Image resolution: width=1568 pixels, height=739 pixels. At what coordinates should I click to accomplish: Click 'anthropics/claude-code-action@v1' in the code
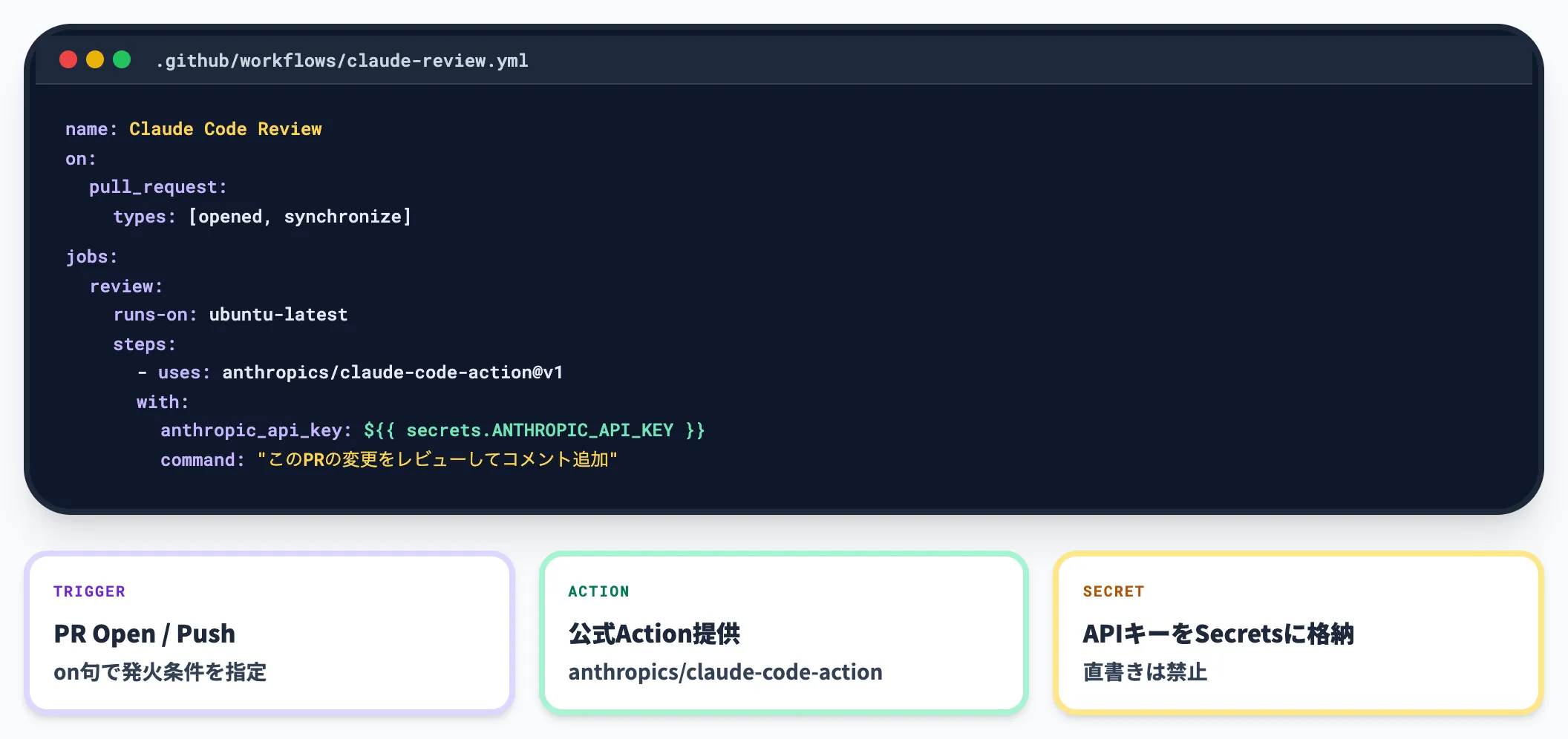pos(393,372)
